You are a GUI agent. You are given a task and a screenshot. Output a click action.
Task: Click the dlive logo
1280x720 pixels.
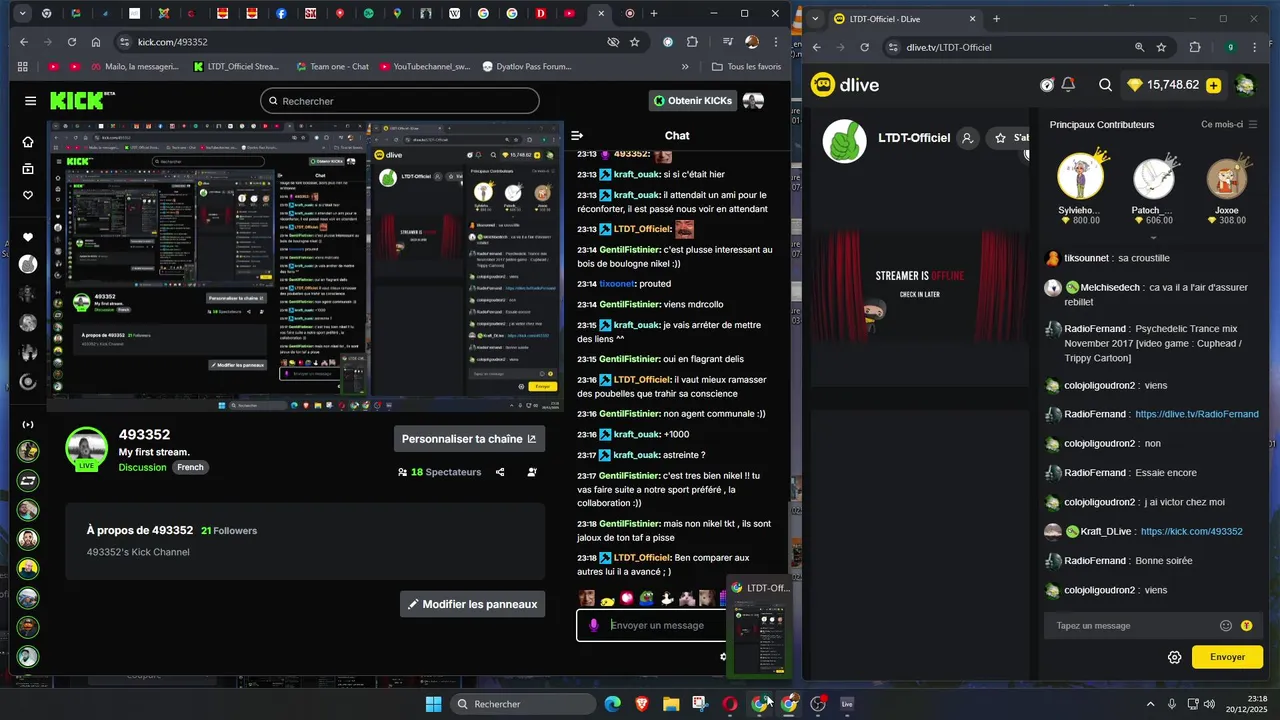pyautogui.click(x=845, y=85)
